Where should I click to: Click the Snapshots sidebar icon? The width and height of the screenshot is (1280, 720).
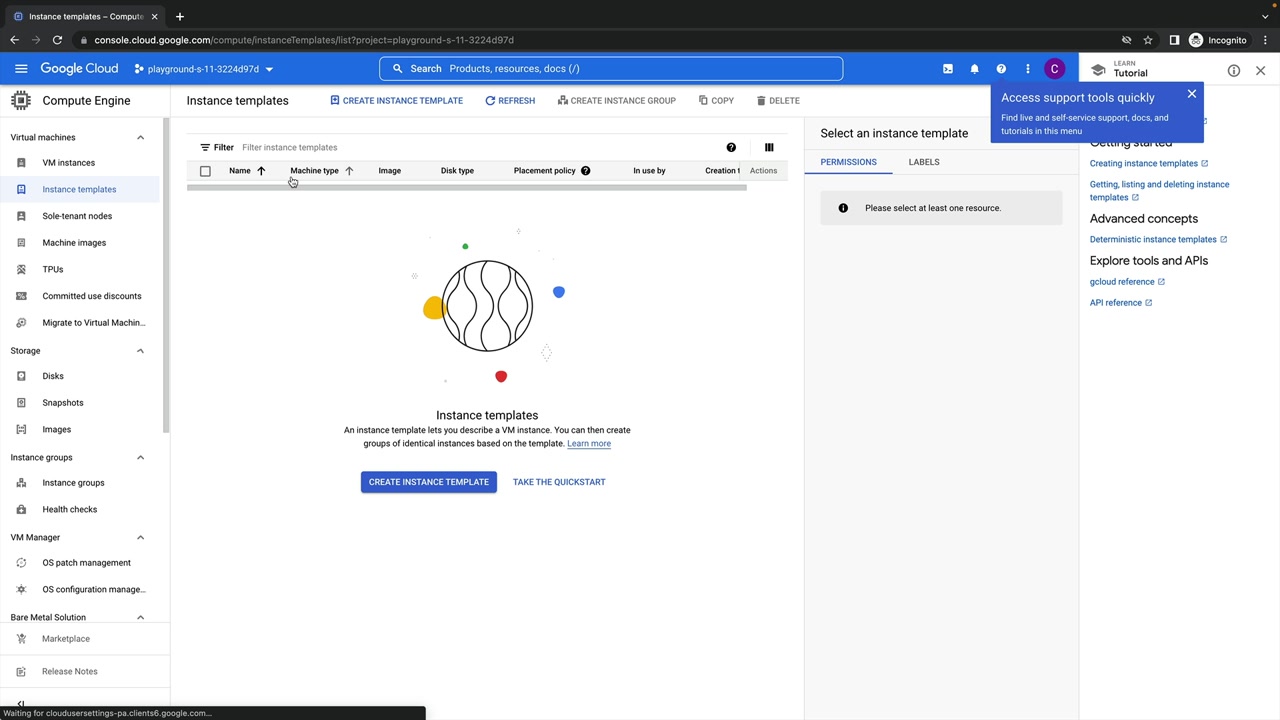click(x=21, y=403)
